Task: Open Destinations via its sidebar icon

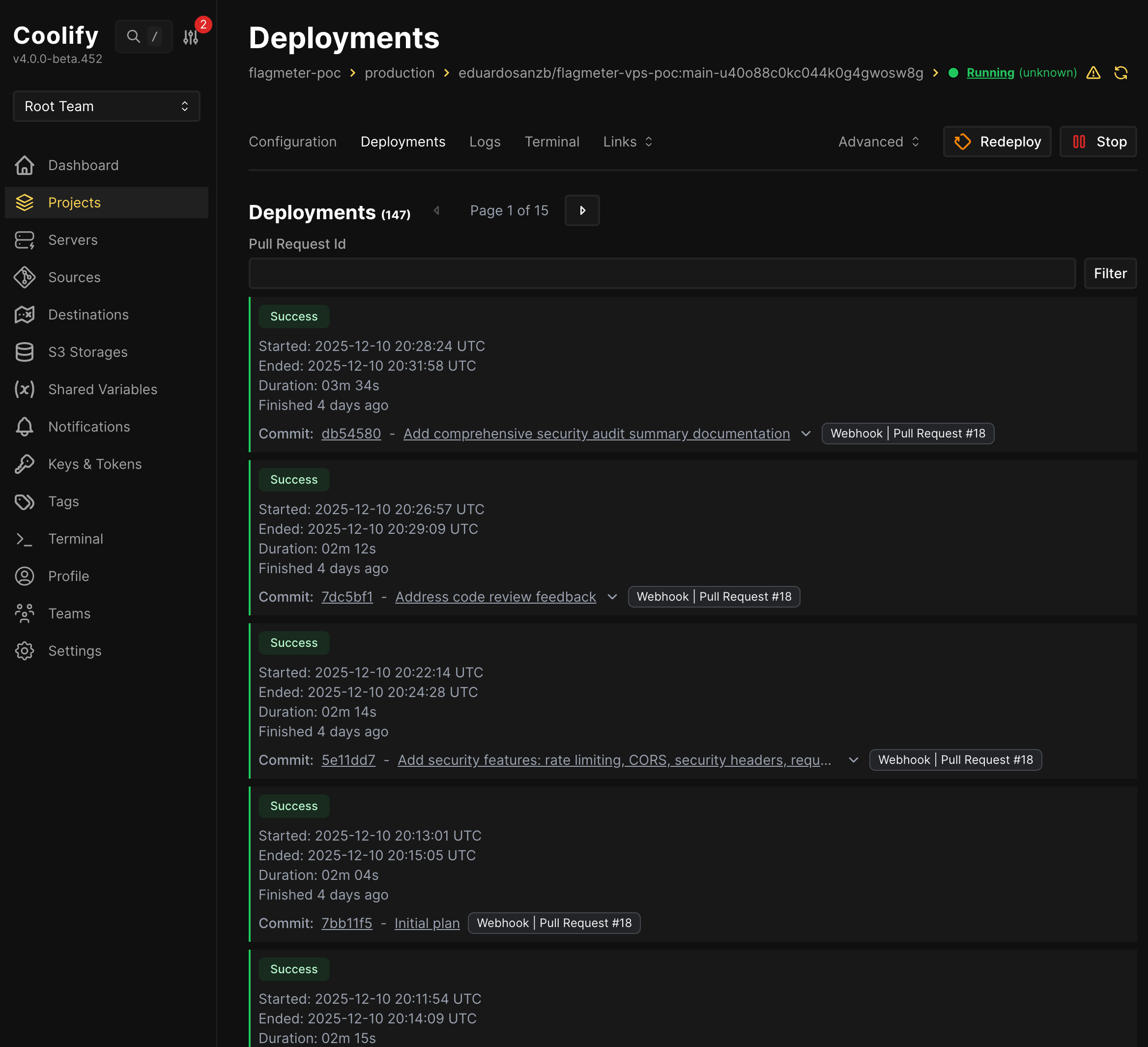Action: [x=25, y=315]
